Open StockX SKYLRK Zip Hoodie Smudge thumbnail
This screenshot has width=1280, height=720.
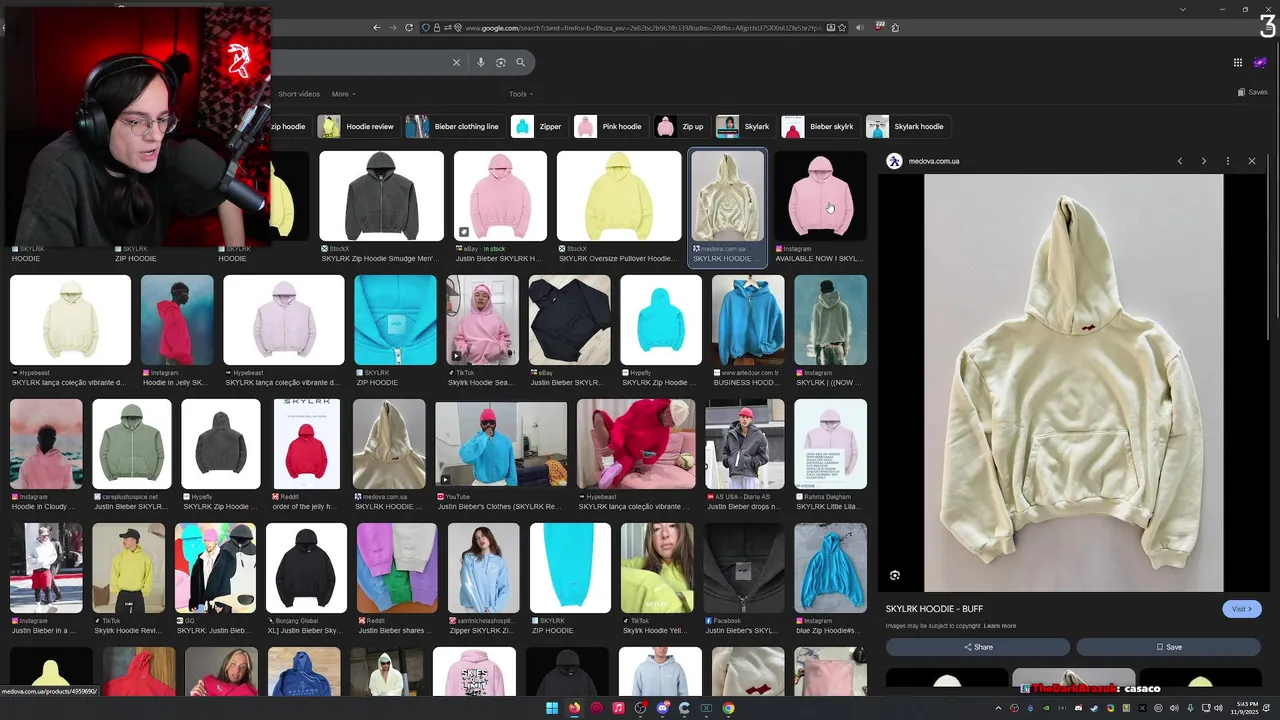click(x=381, y=196)
